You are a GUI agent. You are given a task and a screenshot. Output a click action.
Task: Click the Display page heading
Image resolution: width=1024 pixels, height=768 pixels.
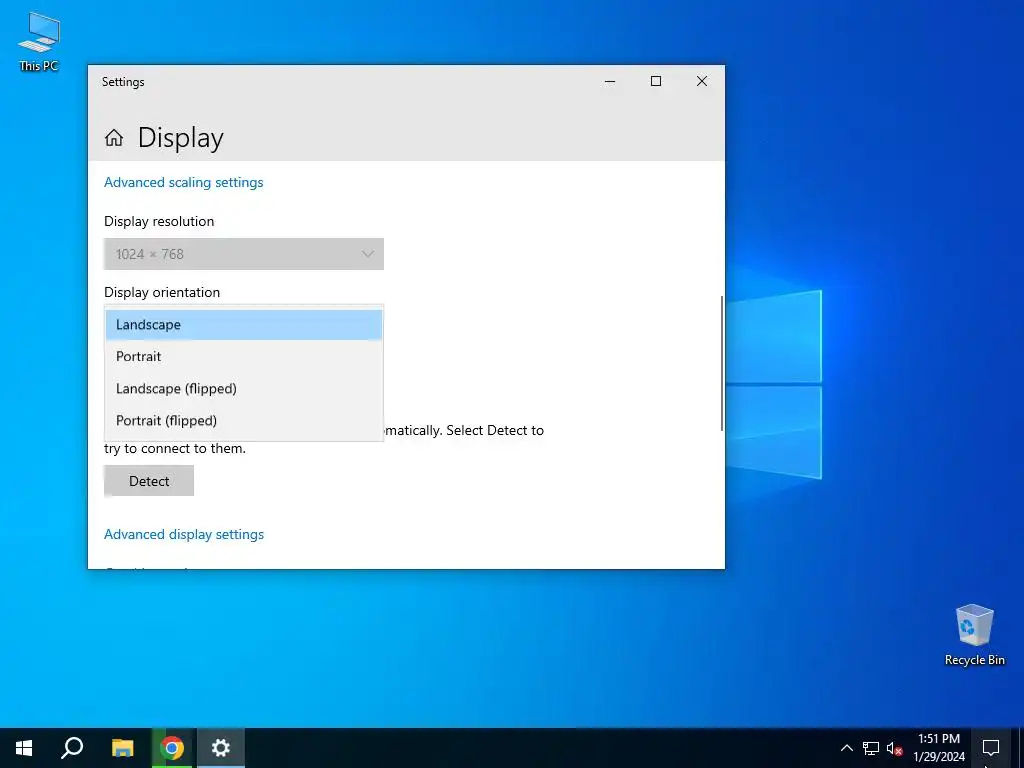181,138
